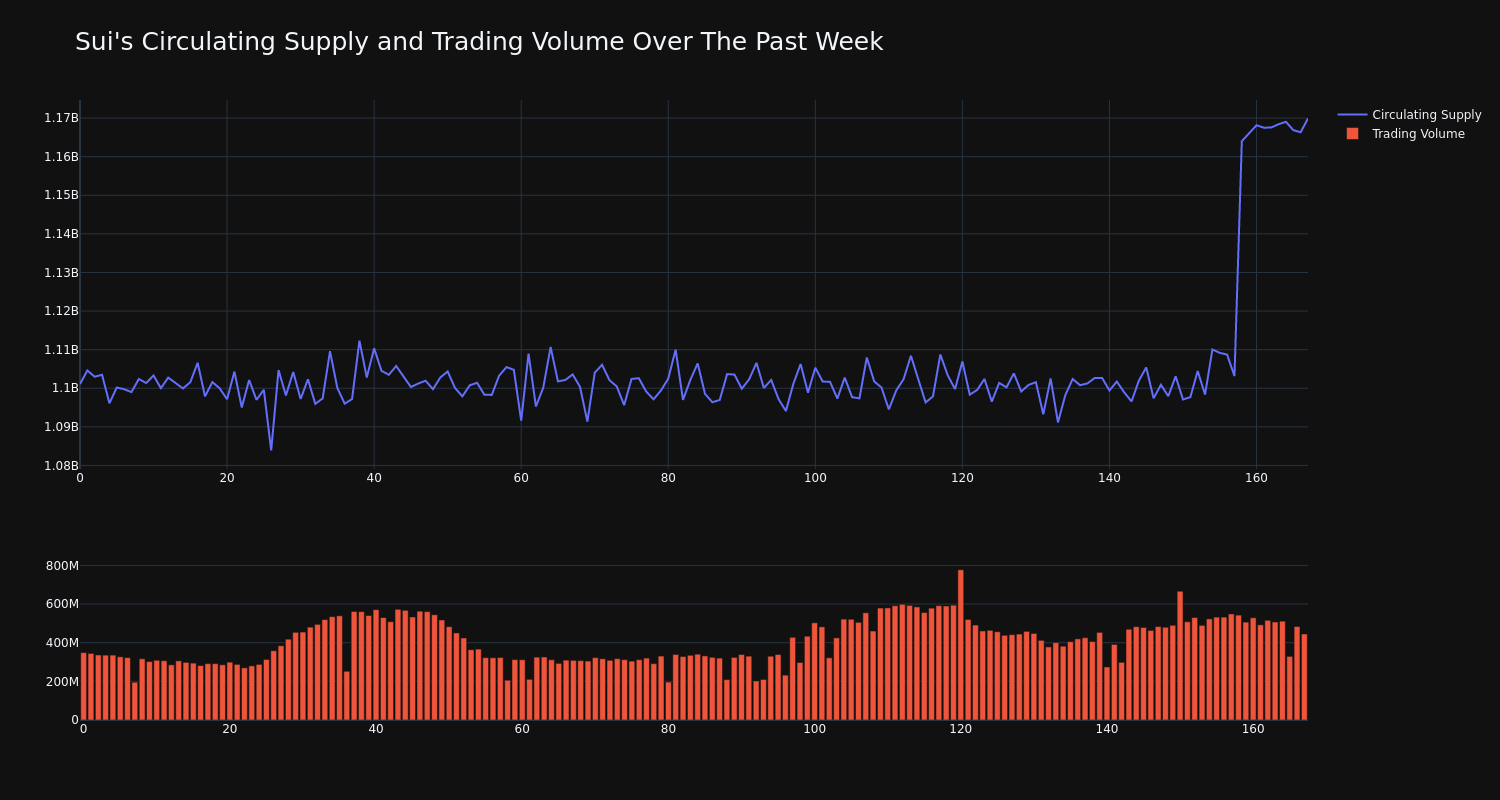Click x-axis label 80 on supply chart
Screen dimensions: 1500x800
668,478
